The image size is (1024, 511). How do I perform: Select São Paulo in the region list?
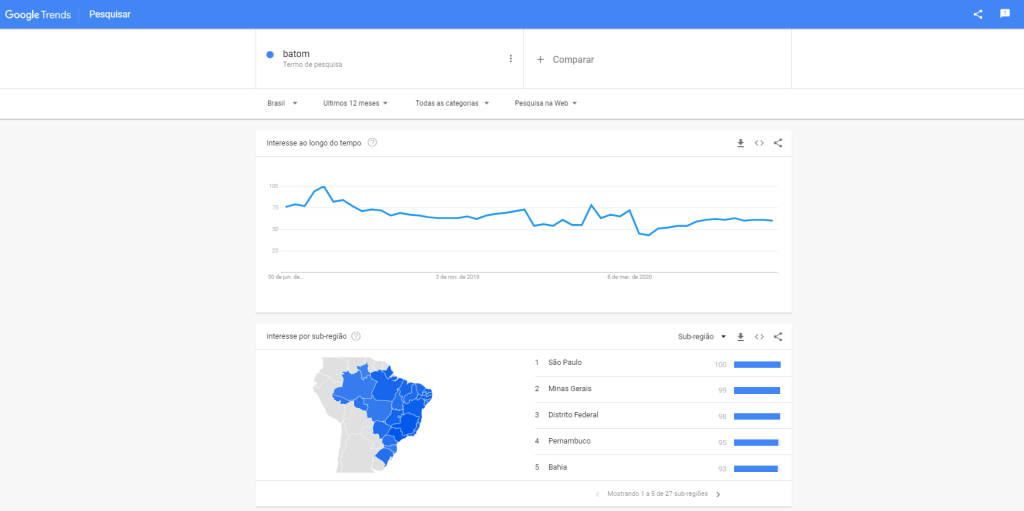tap(565, 363)
